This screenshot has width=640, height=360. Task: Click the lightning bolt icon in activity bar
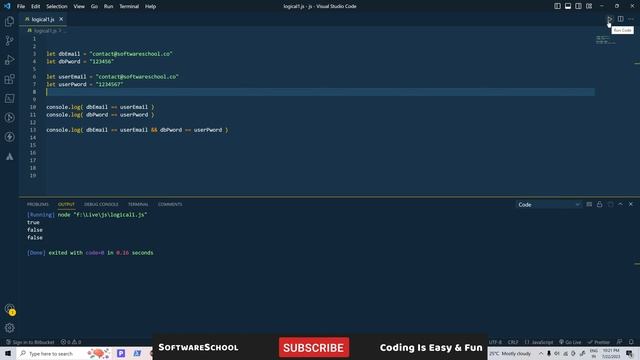pos(9,137)
